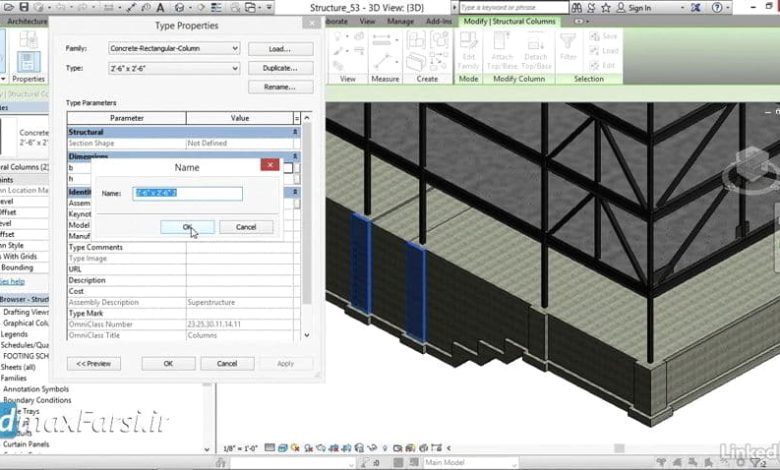Open the Type dropdown showing 2'-6" x 2'-6"
Viewport: 780px width, 470px height.
(x=235, y=68)
